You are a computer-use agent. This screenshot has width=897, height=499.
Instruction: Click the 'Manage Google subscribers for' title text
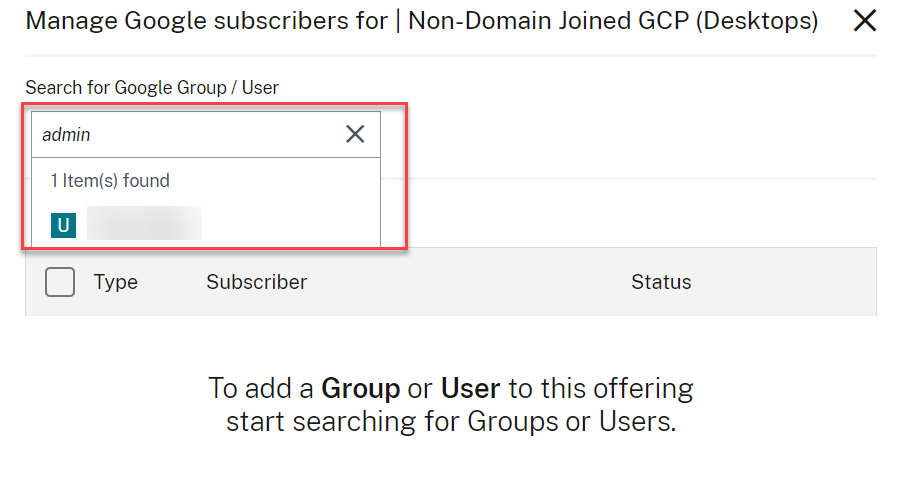pyautogui.click(x=206, y=21)
